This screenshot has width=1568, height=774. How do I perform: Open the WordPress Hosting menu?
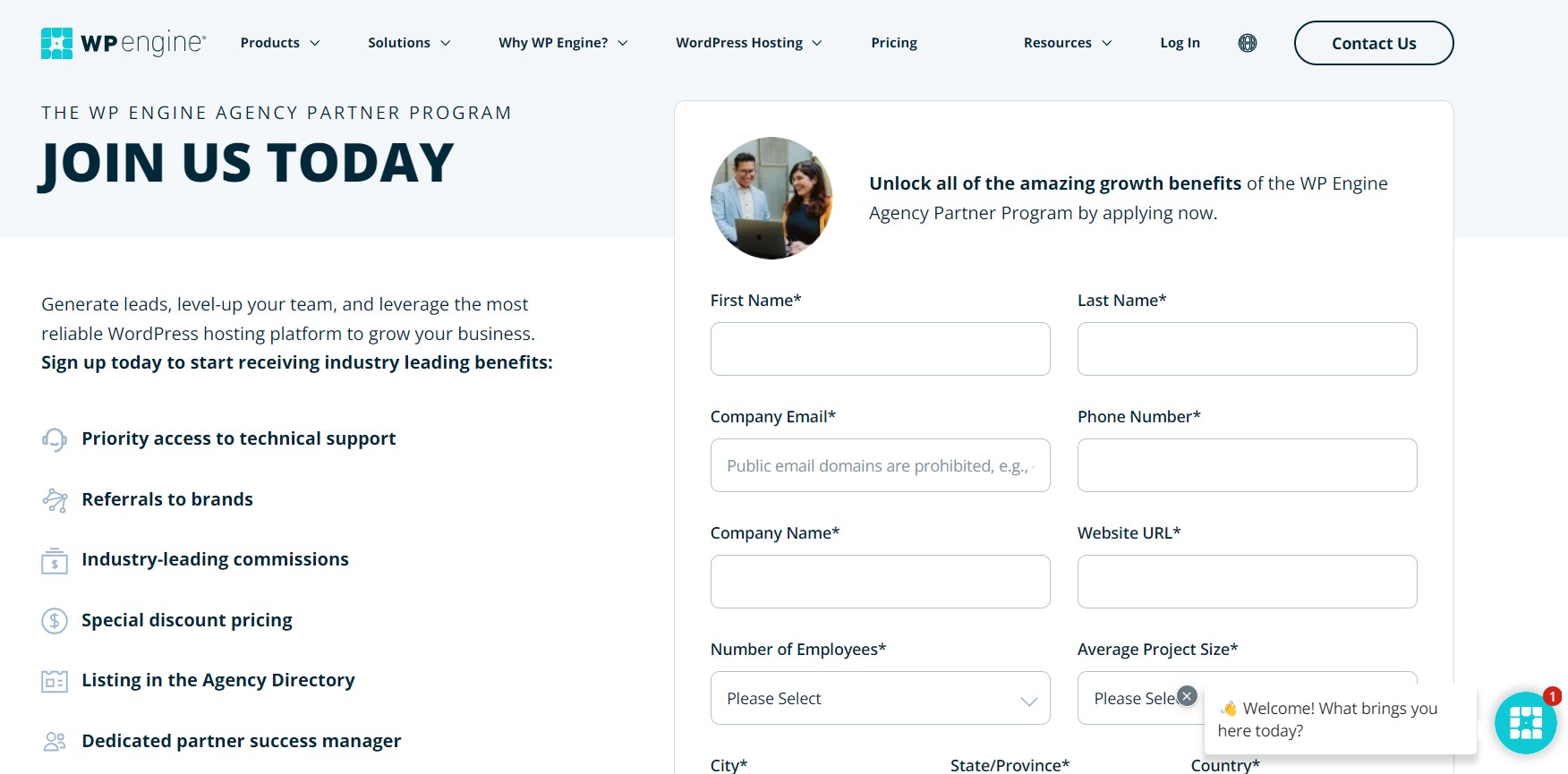[x=749, y=43]
